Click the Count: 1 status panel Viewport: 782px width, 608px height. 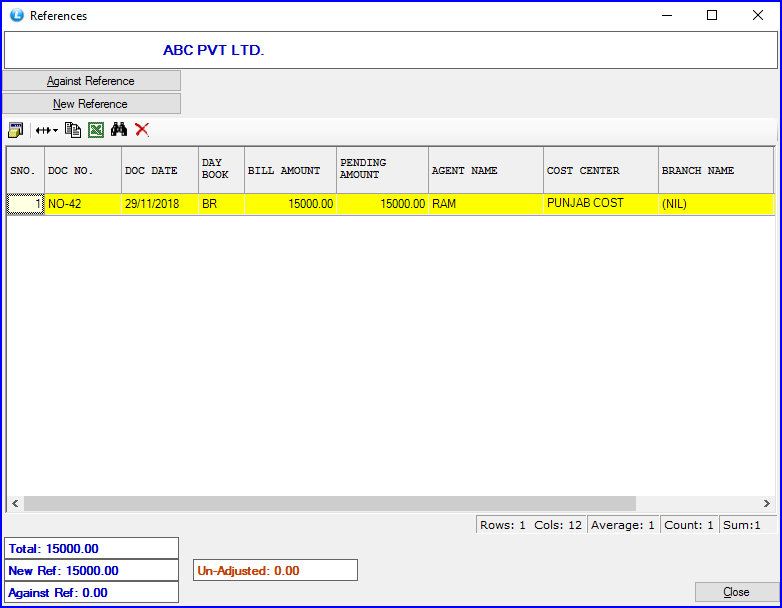[689, 525]
